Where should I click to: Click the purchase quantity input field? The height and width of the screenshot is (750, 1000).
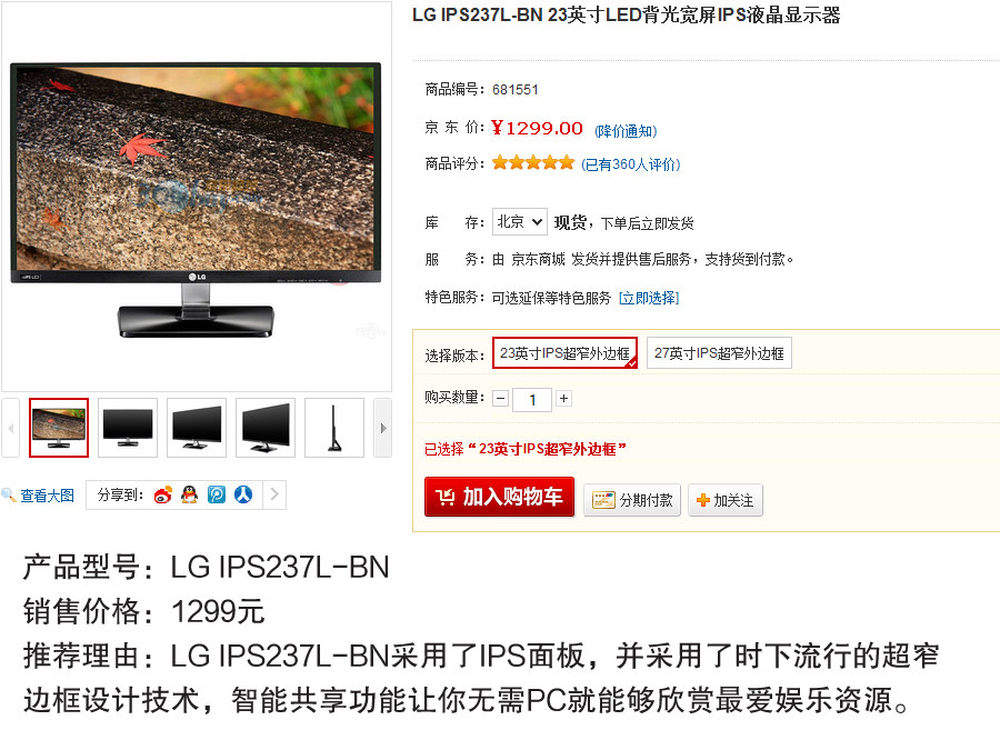(532, 399)
